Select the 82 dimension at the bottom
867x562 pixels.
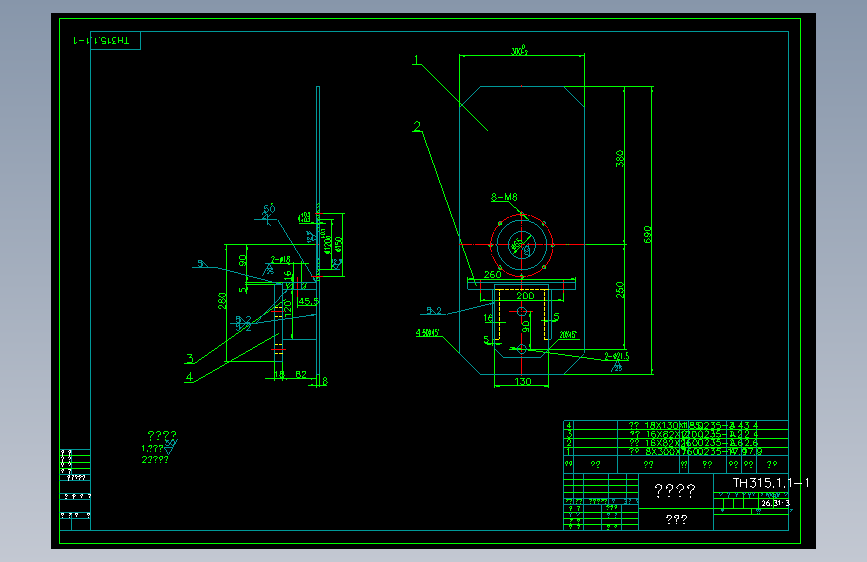point(301,374)
